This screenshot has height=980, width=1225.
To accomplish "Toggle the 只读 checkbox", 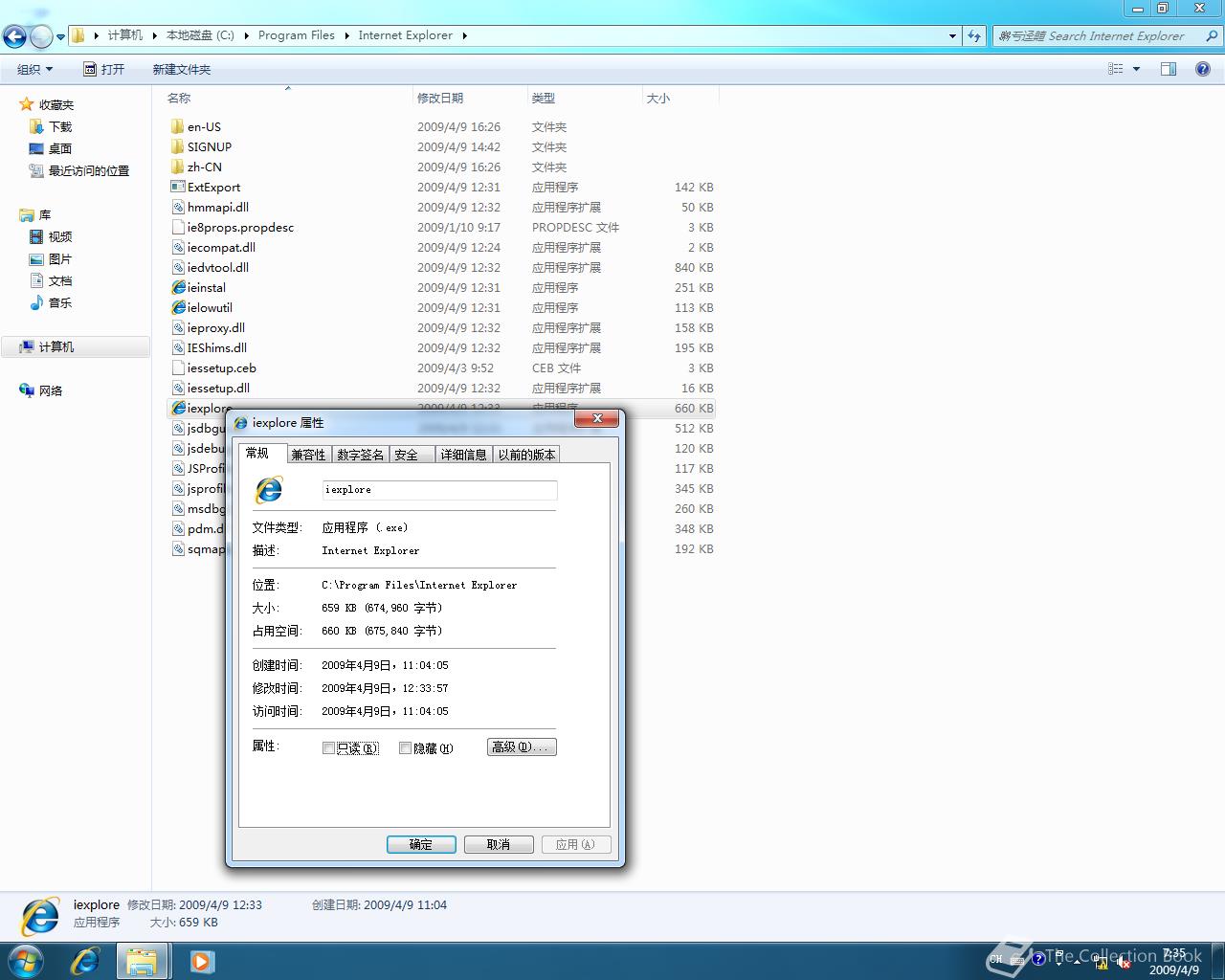I will [x=328, y=748].
